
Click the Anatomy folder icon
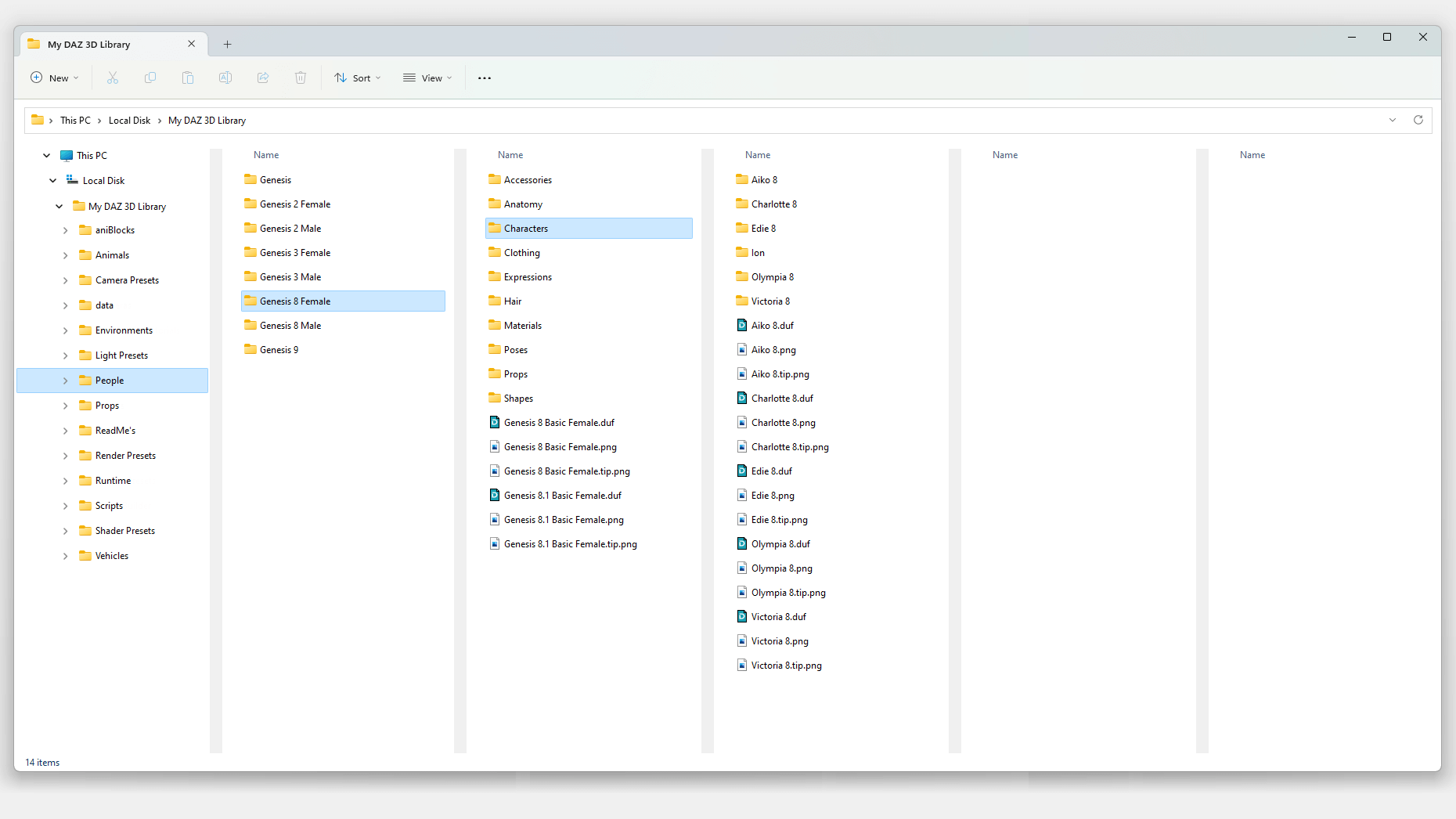pos(495,204)
